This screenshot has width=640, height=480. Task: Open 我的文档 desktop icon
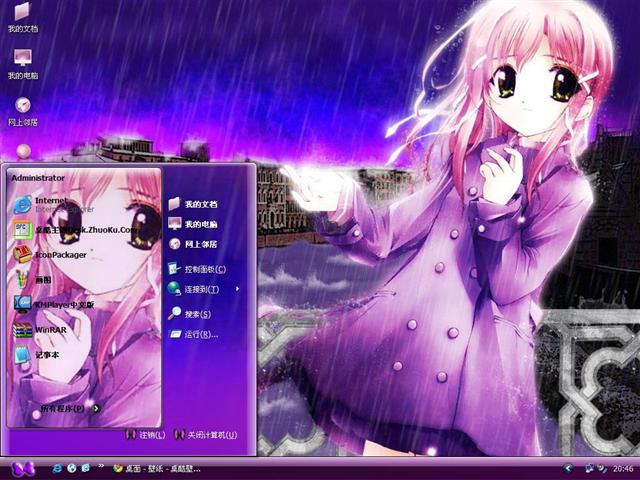click(23, 18)
